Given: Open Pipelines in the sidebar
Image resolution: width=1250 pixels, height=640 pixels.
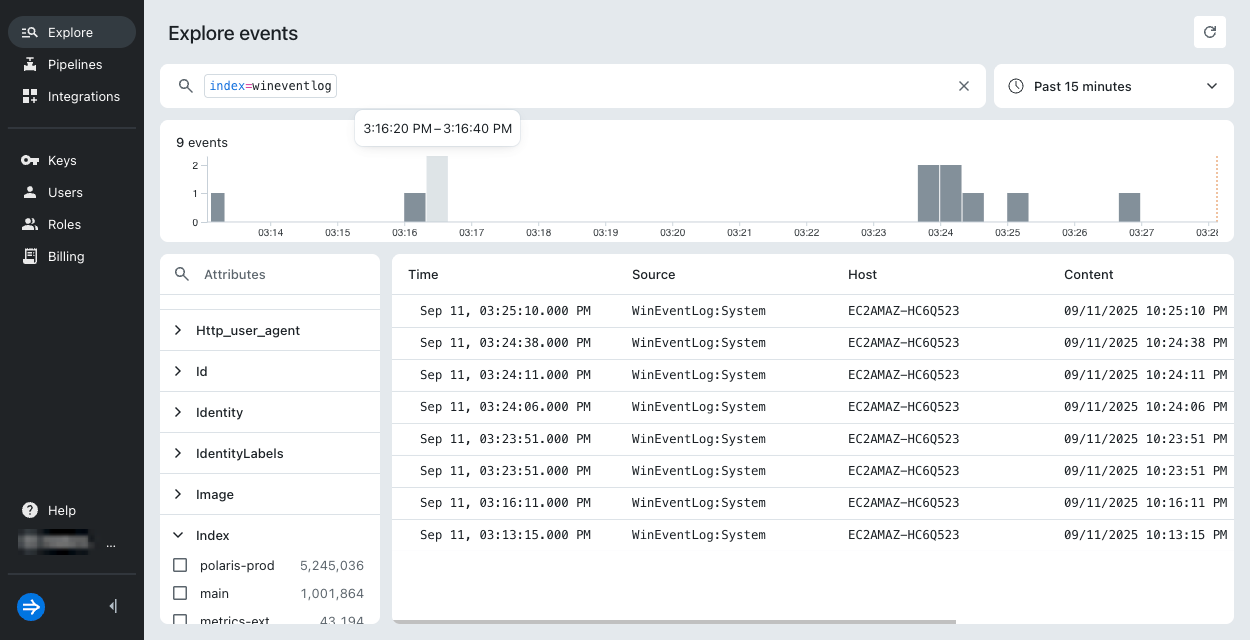Looking at the screenshot, I should tap(75, 64).
